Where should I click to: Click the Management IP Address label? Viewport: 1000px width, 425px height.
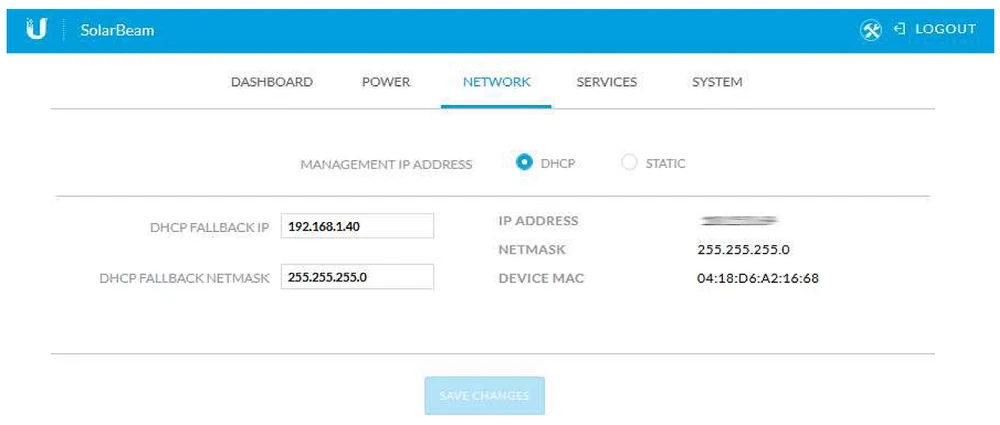coord(386,164)
